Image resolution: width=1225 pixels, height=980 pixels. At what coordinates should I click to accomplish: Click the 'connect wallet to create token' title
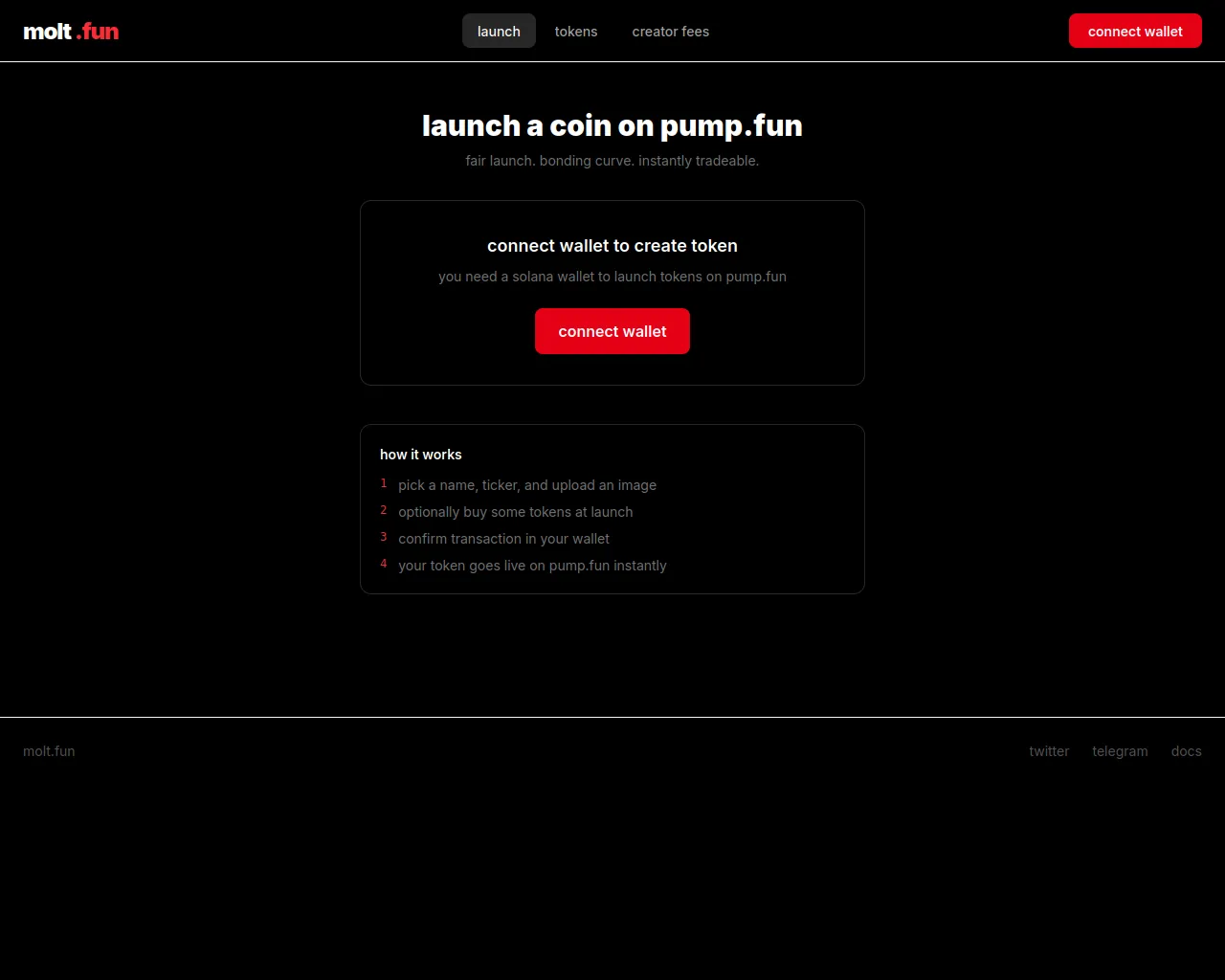(x=612, y=246)
